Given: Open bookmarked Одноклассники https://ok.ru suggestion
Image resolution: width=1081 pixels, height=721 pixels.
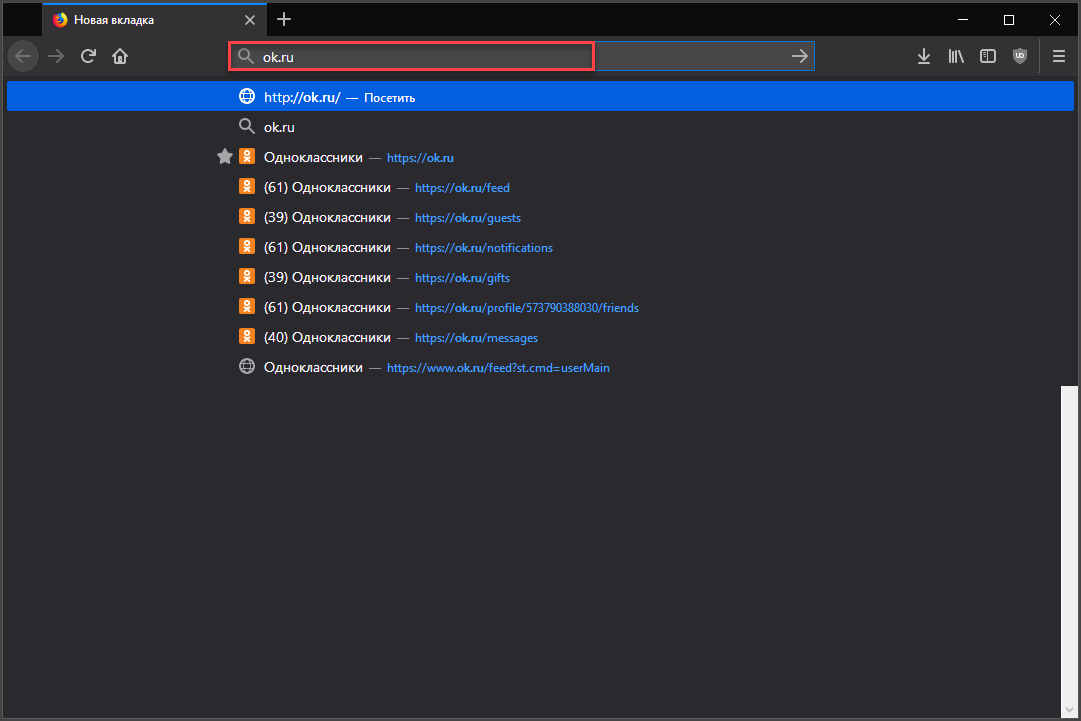Looking at the screenshot, I should click(358, 157).
